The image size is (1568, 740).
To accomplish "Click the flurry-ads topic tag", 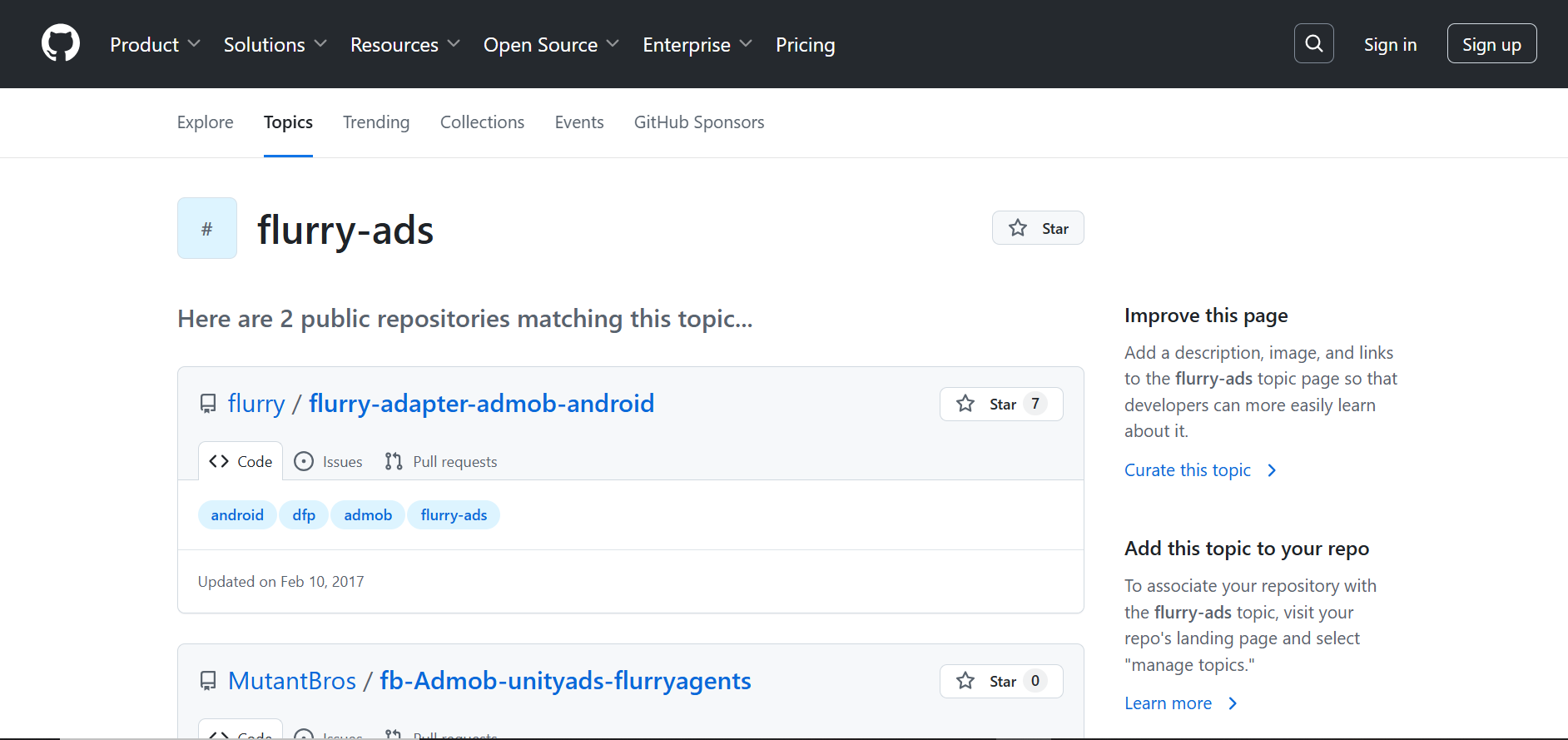I will [x=454, y=515].
